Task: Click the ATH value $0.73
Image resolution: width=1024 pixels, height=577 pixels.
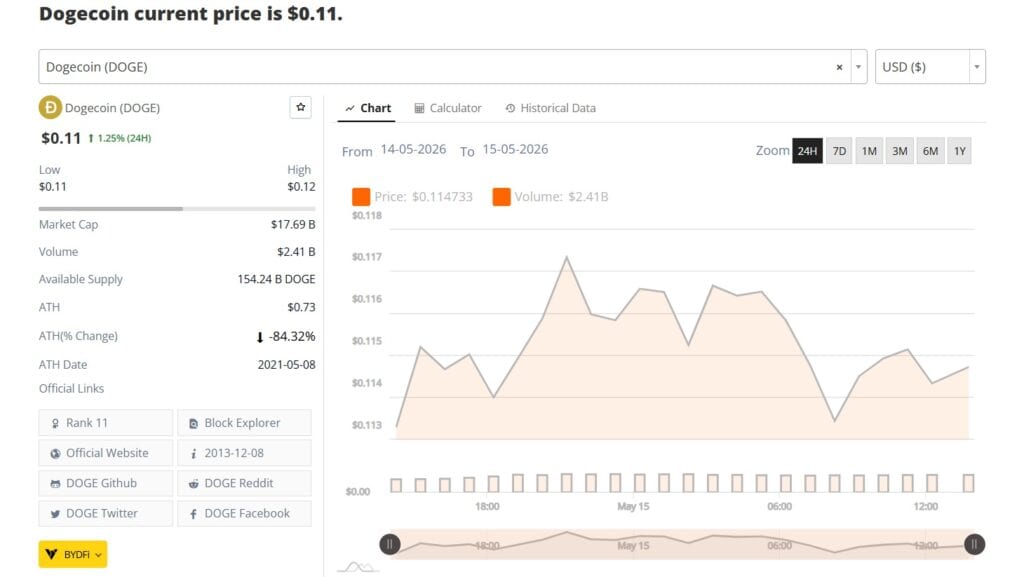Action: [x=301, y=307]
